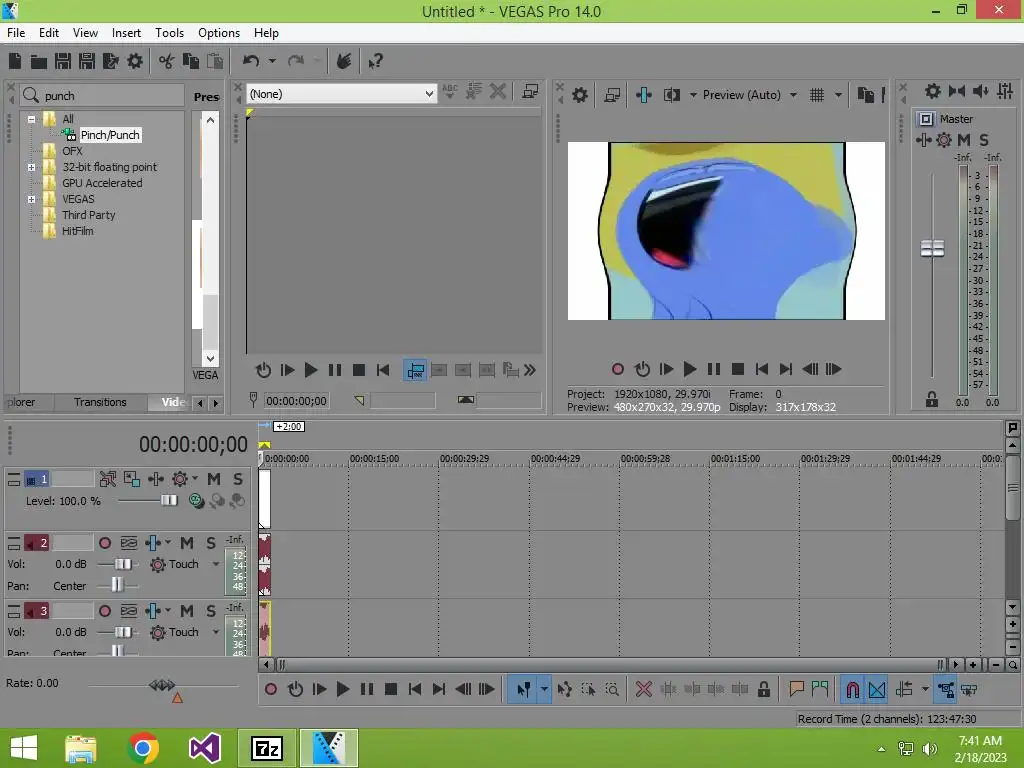Play the timeline from transport bar

point(342,689)
